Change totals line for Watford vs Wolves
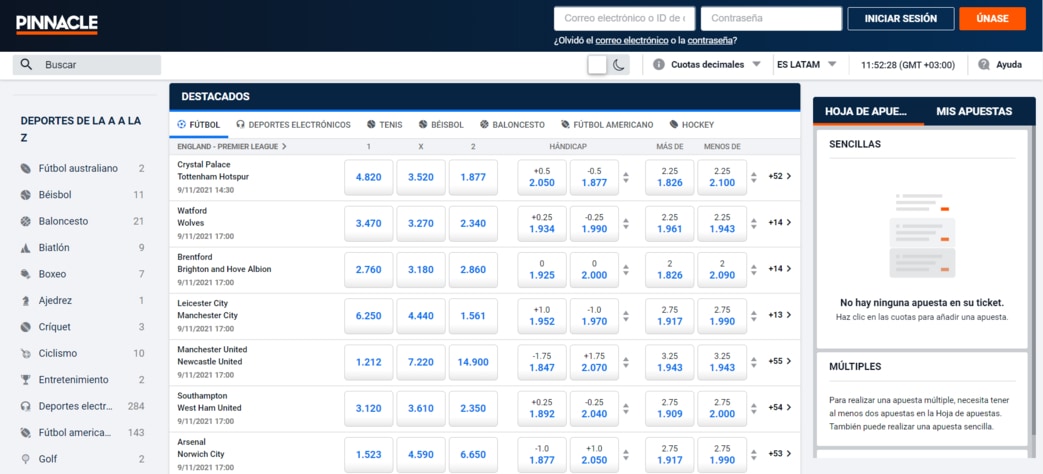 (x=754, y=223)
